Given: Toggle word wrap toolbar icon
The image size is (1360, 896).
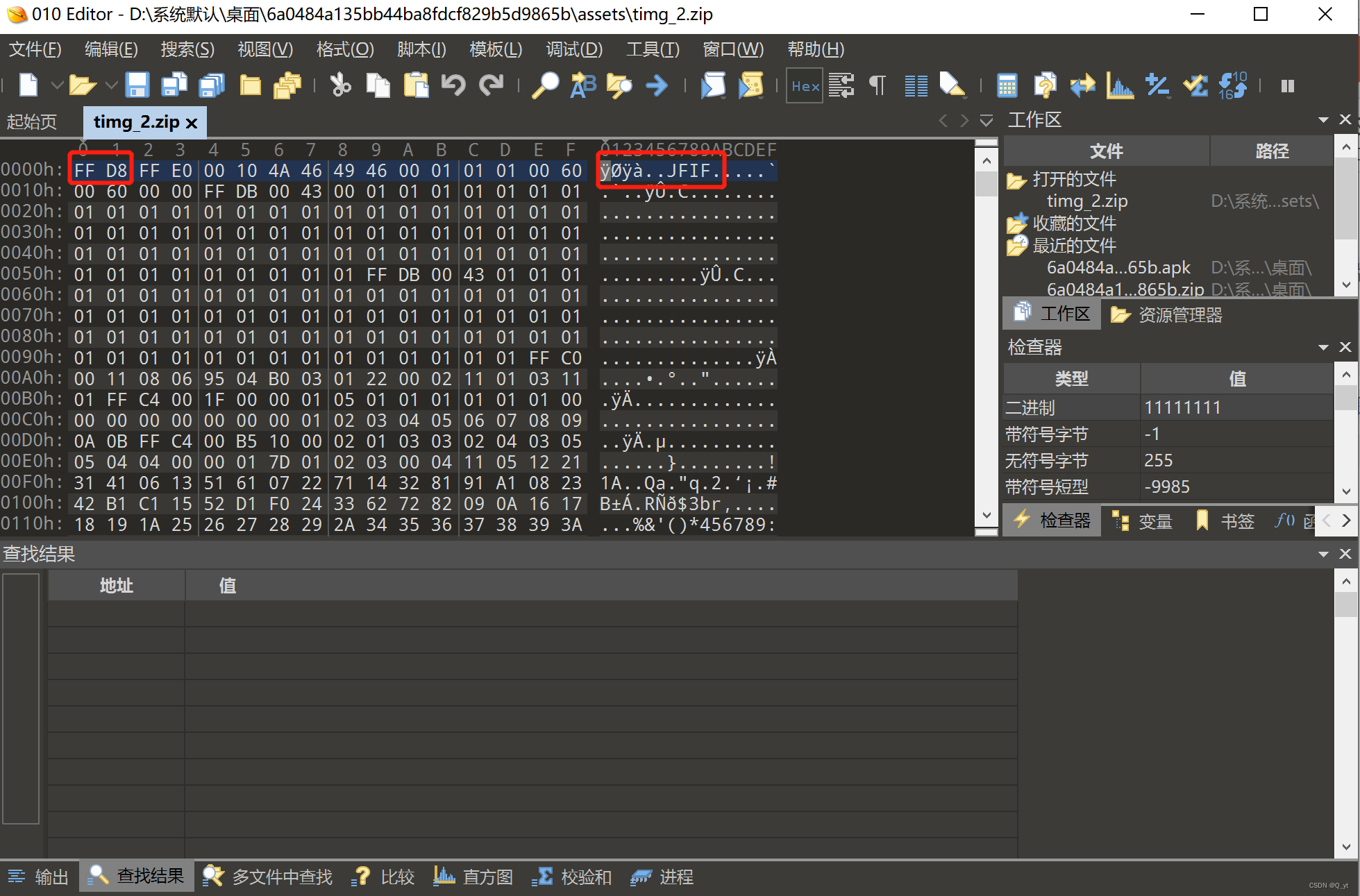Looking at the screenshot, I should [x=841, y=85].
